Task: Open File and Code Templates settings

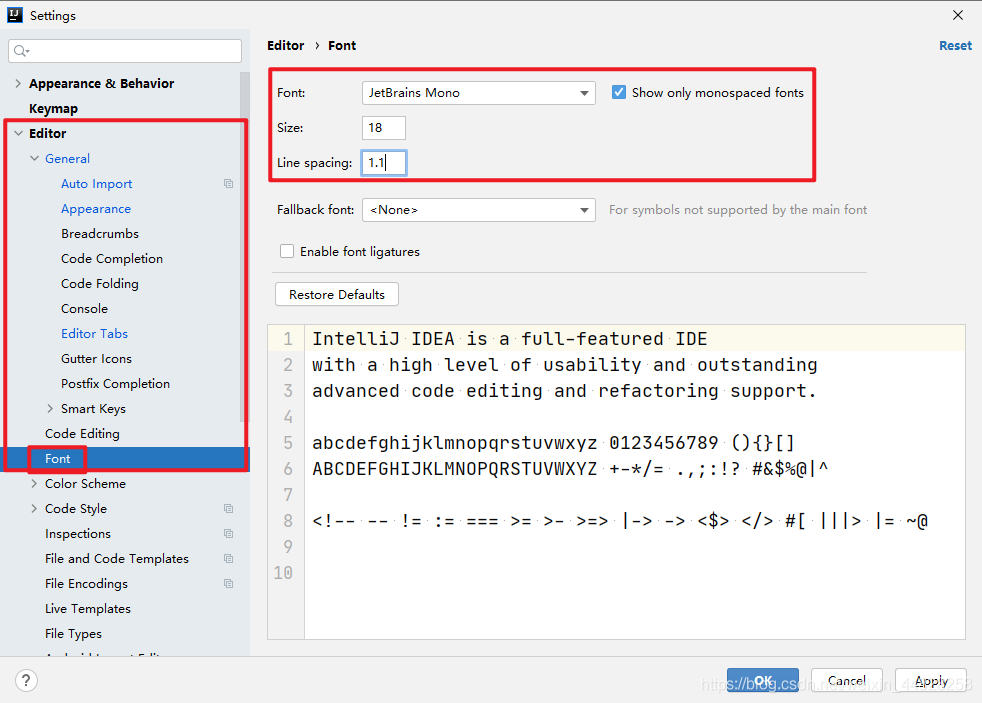Action: pos(116,558)
